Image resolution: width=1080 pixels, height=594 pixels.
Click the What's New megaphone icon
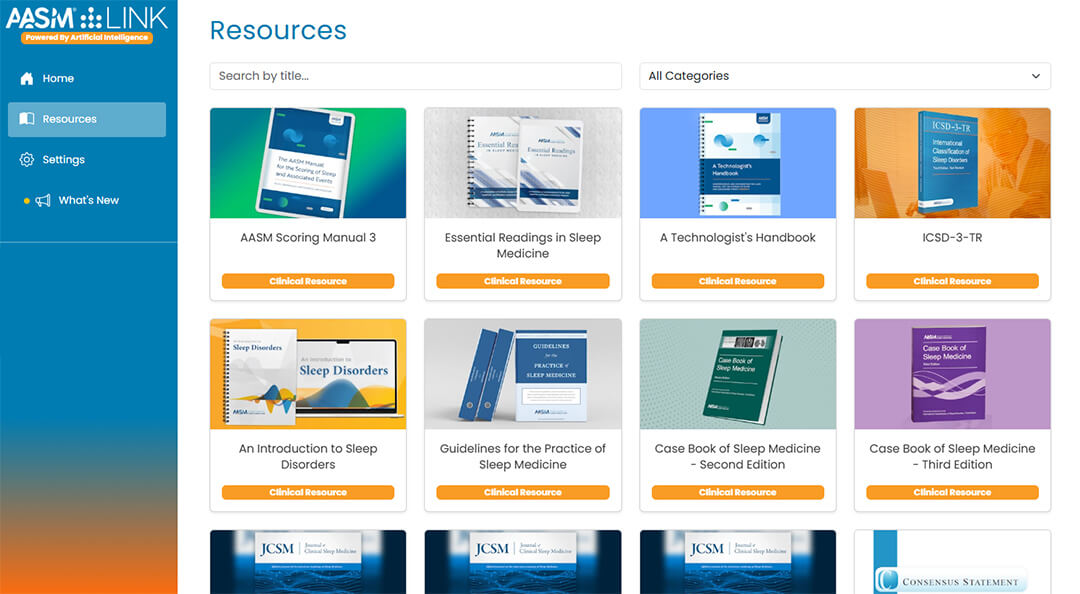(43, 201)
